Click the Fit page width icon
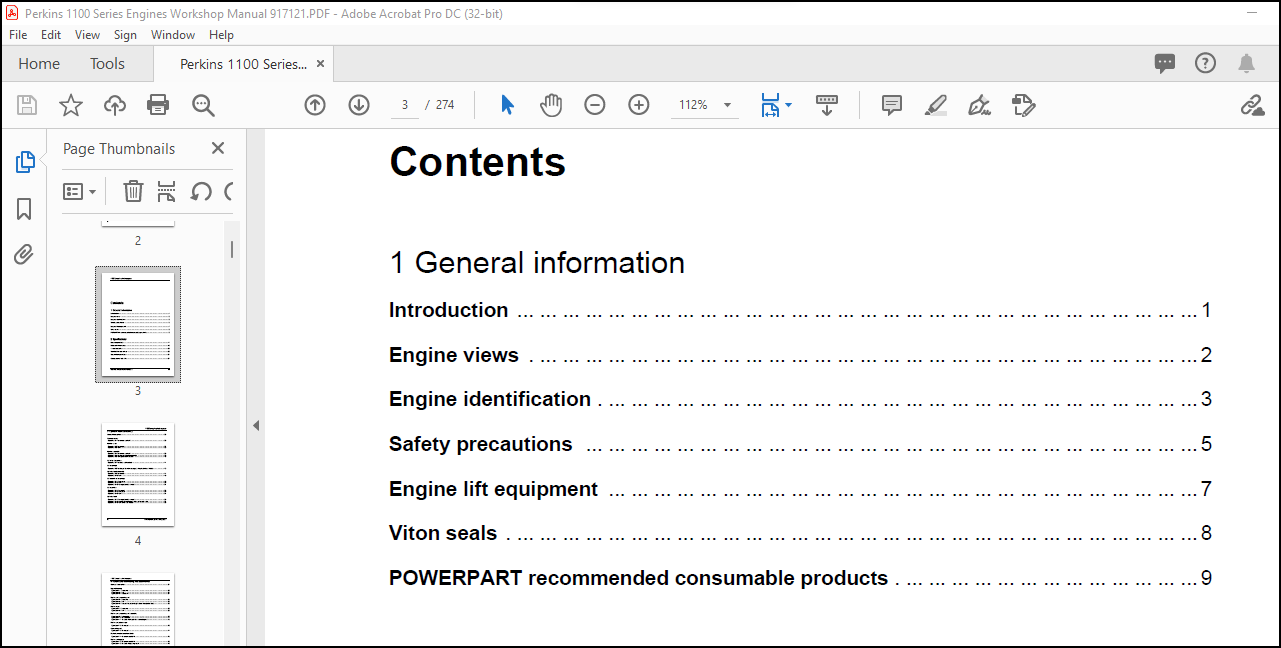Viewport: 1281px width, 648px height. pos(770,105)
